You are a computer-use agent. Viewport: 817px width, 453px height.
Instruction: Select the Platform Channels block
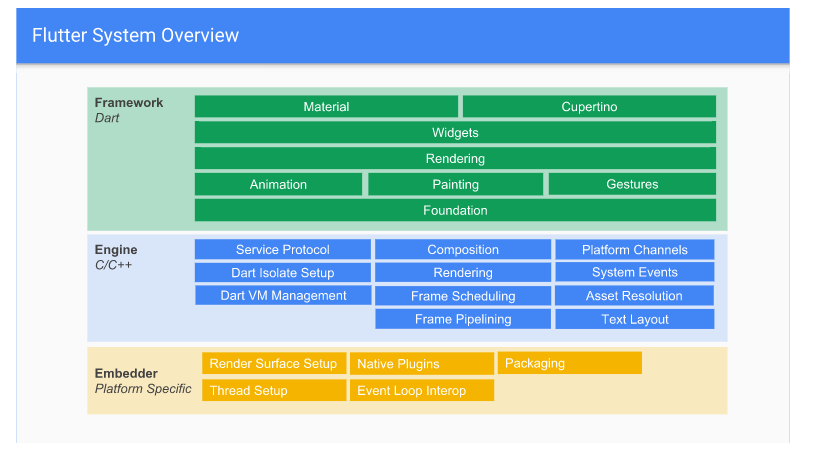pyautogui.click(x=635, y=250)
